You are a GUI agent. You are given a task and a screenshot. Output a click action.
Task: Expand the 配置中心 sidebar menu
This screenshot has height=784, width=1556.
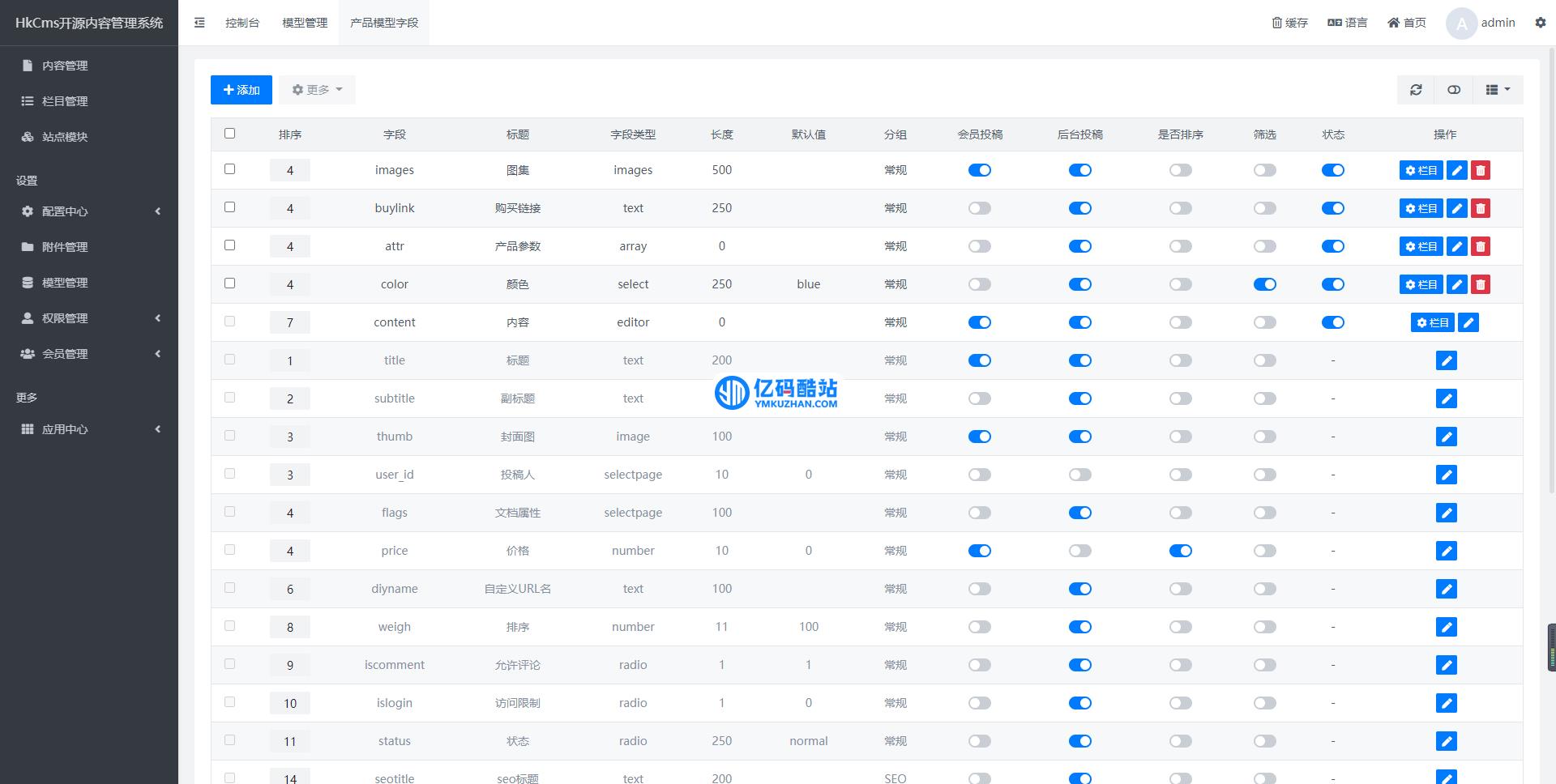[89, 211]
